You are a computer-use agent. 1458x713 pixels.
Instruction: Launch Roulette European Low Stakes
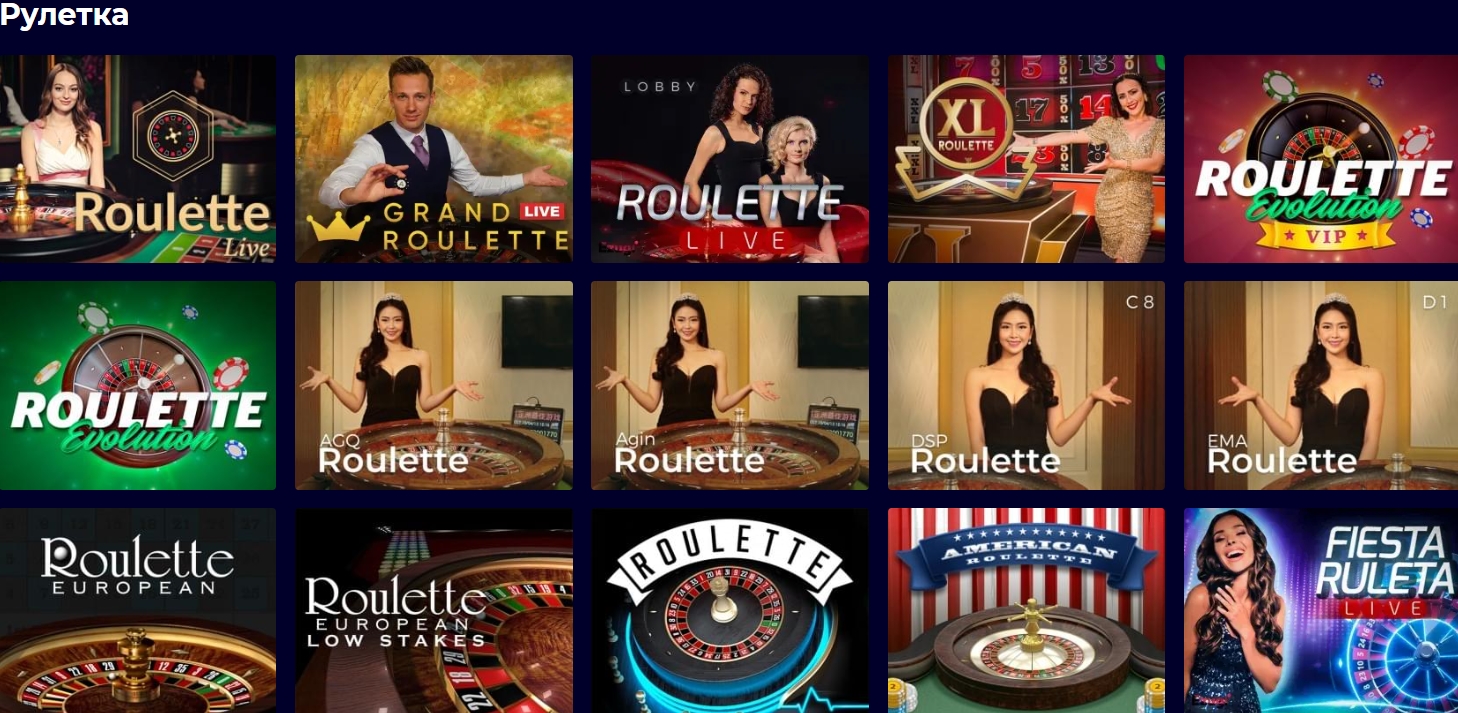point(434,610)
